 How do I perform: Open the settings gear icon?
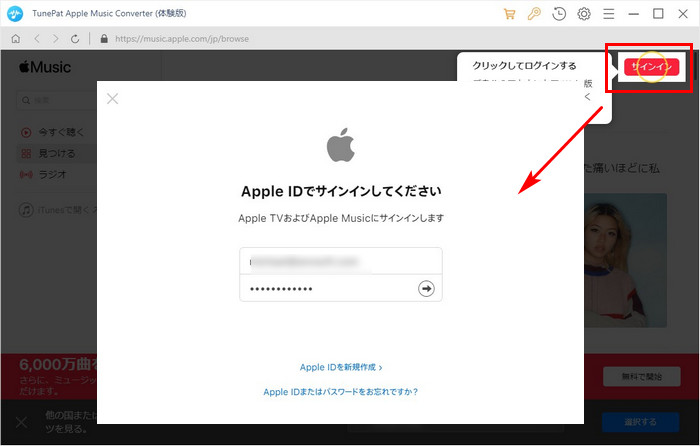tap(584, 14)
